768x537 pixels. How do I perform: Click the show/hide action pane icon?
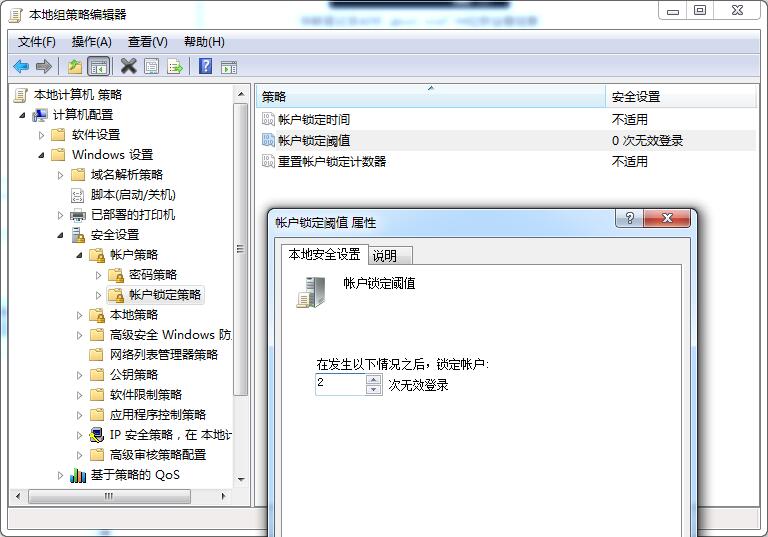click(x=229, y=67)
